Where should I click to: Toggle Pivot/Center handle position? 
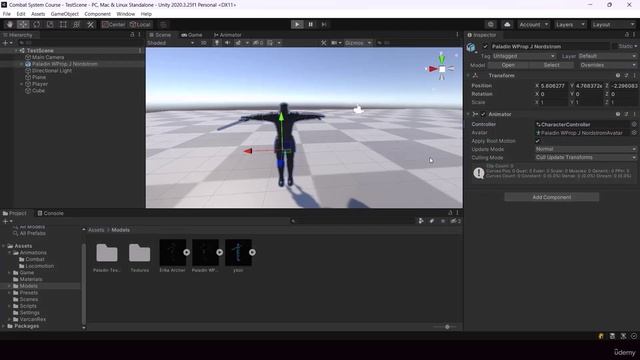pyautogui.click(x=113, y=24)
